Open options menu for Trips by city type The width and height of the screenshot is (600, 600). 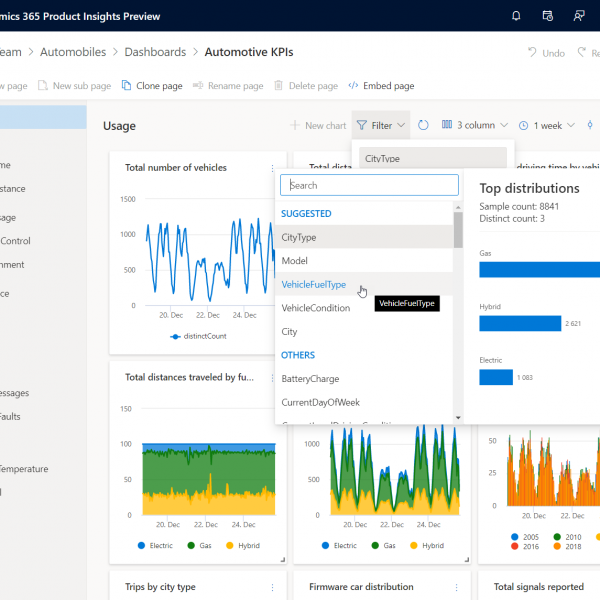tap(272, 587)
